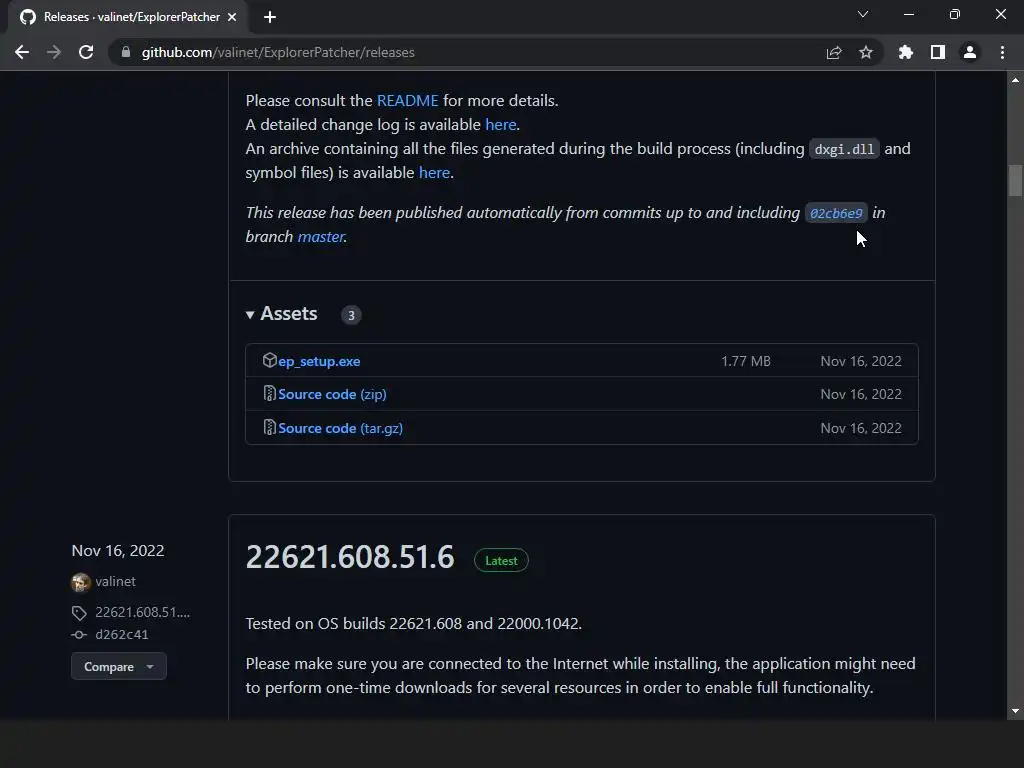Open valinet's avatar image

81,582
